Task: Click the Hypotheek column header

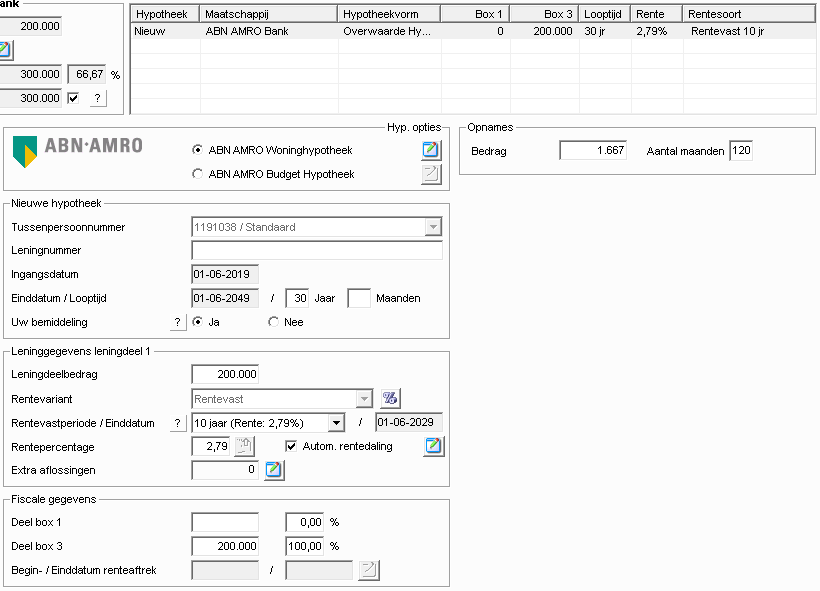Action: pos(165,14)
